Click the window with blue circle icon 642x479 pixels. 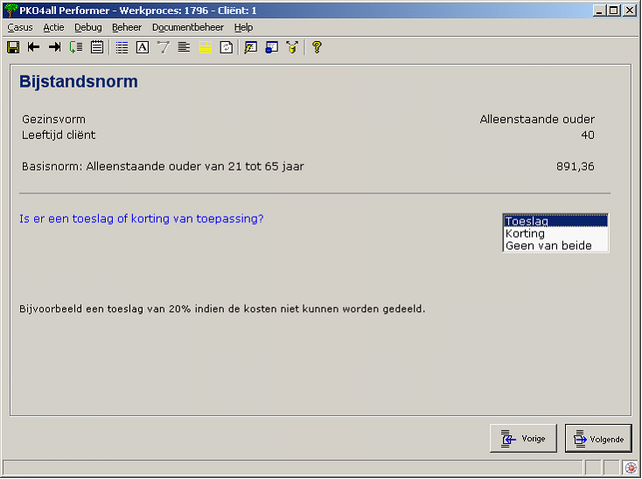[x=271, y=47]
